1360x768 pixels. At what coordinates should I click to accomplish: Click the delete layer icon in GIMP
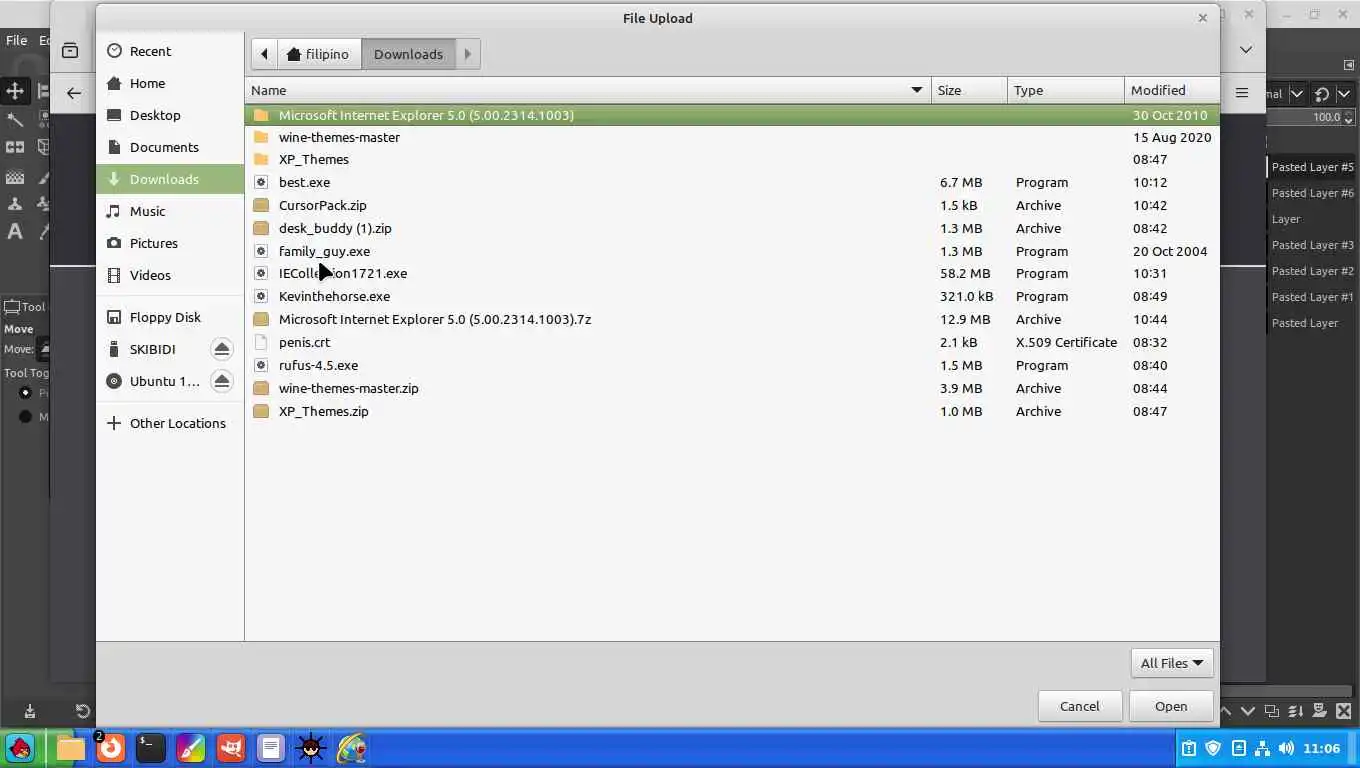tap(1343, 711)
